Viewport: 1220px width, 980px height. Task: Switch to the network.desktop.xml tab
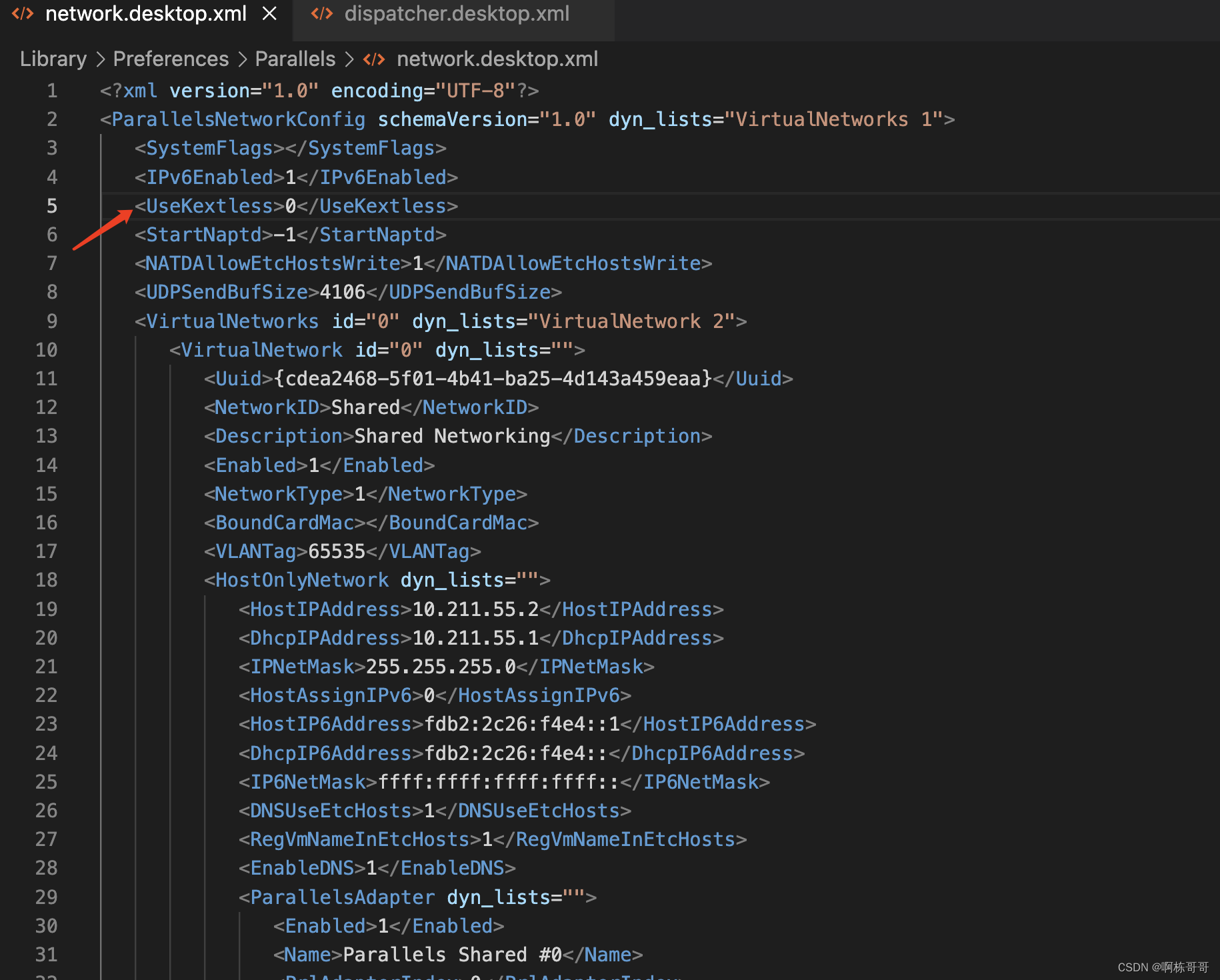(146, 14)
